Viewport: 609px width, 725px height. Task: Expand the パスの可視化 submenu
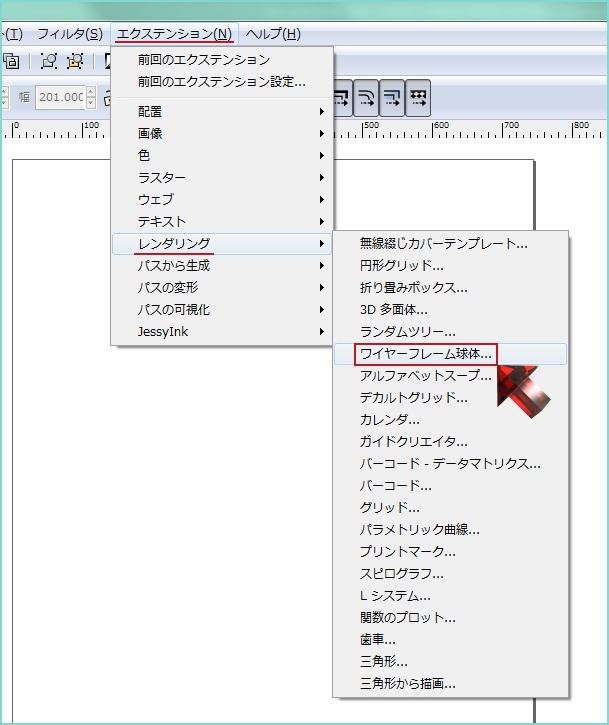pos(221,309)
